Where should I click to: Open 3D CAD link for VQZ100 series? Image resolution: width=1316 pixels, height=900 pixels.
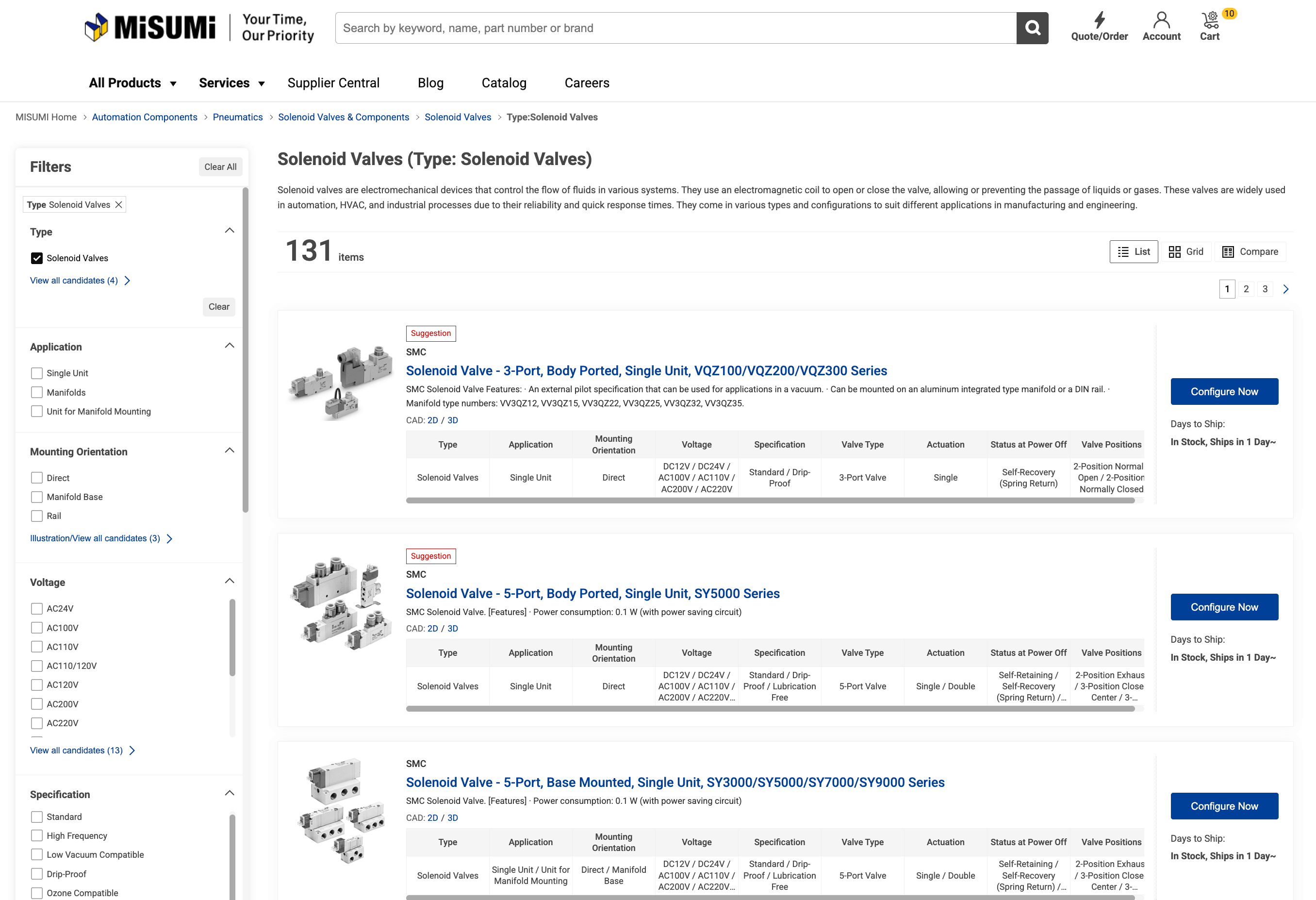452,420
